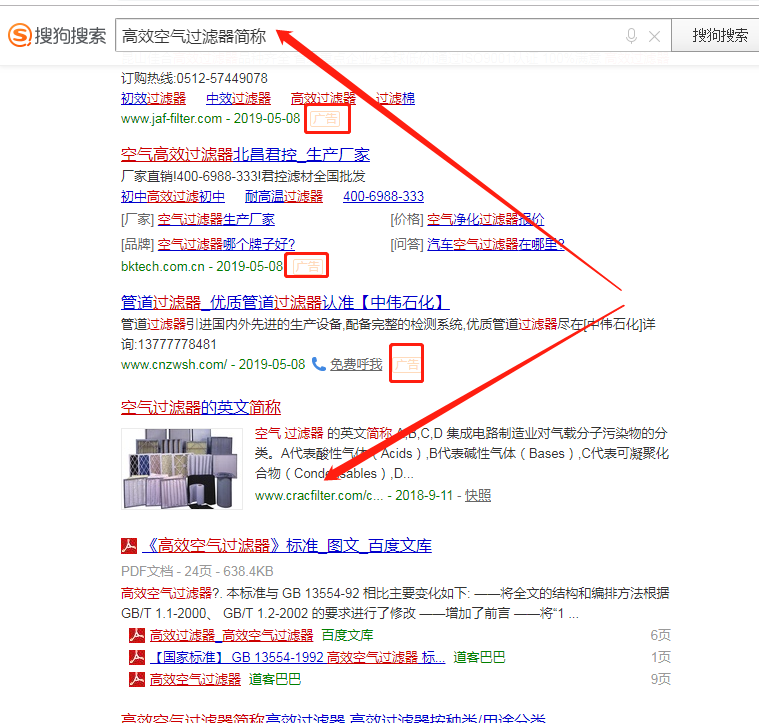
Task: Click the 免费呼我 free call link
Action: 356,364
